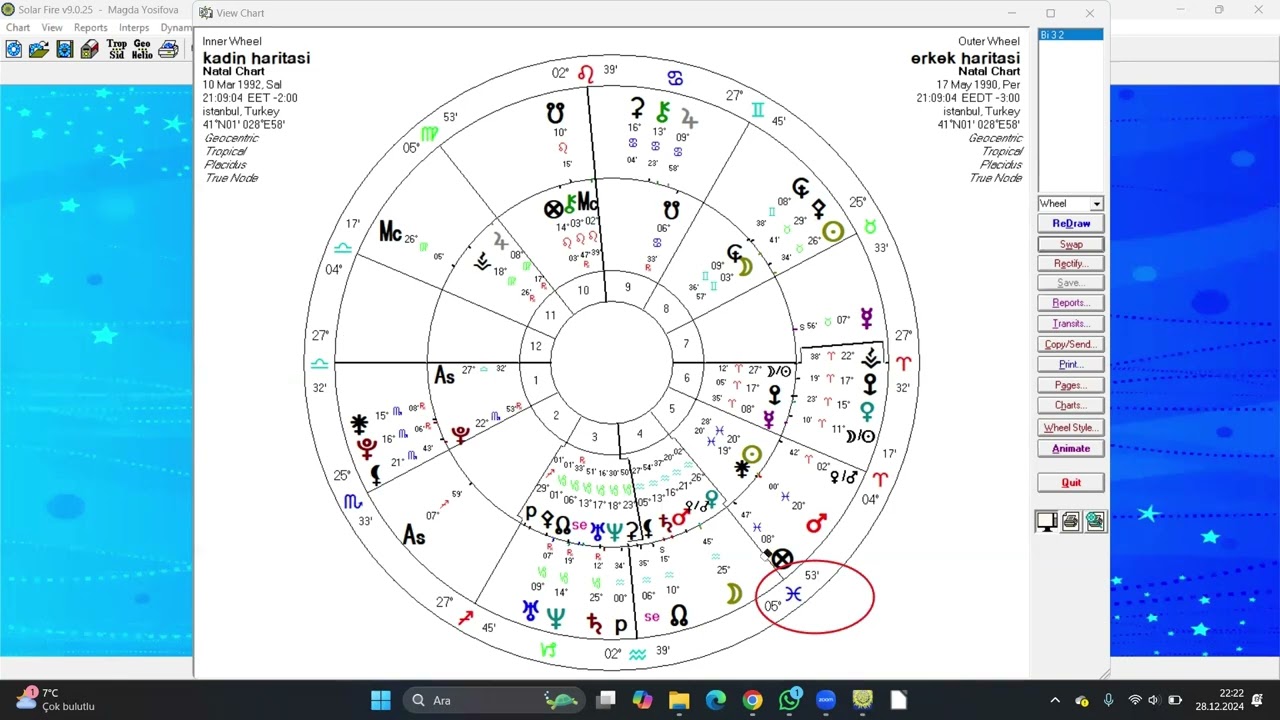Click the Swap button
The width and height of the screenshot is (1280, 720).
pyautogui.click(x=1071, y=244)
